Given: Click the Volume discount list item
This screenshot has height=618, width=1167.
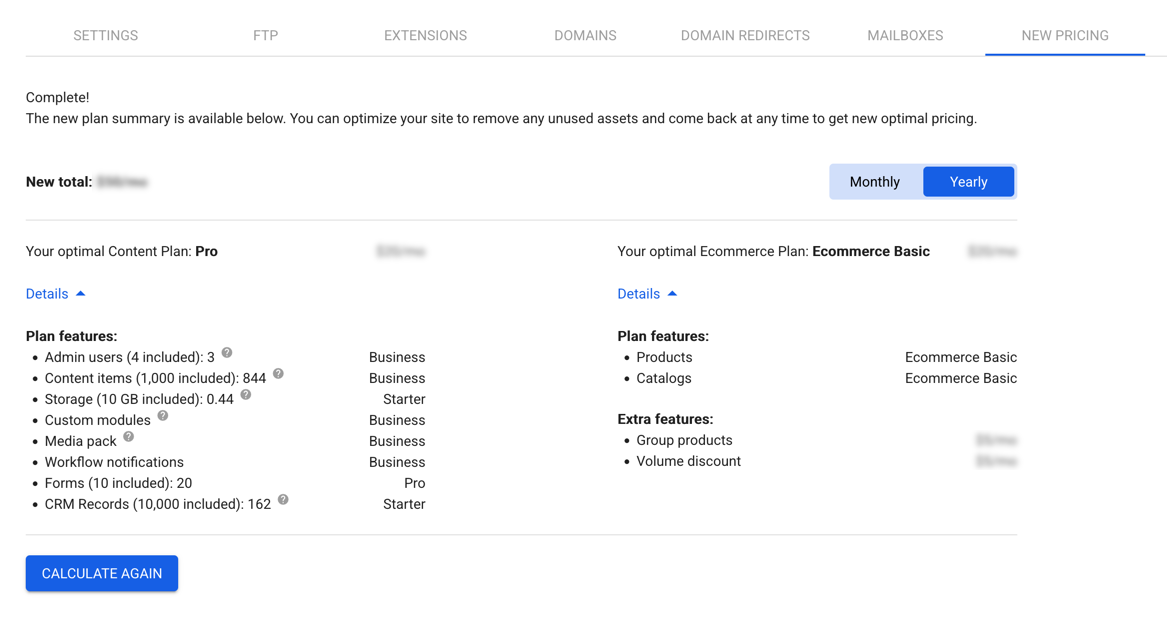Looking at the screenshot, I should click(x=688, y=461).
